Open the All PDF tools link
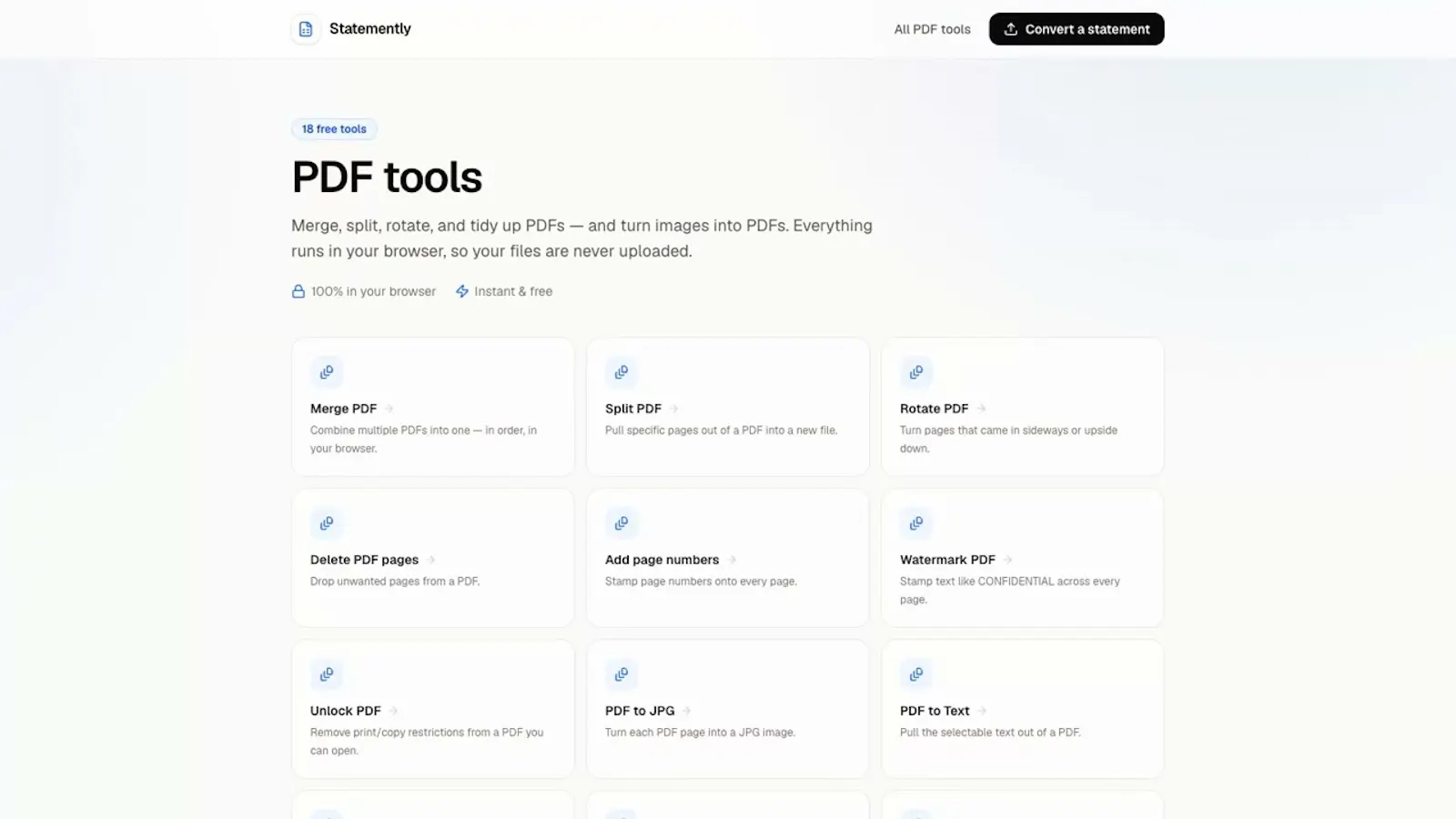Screen dimensions: 1456x819 (932, 29)
